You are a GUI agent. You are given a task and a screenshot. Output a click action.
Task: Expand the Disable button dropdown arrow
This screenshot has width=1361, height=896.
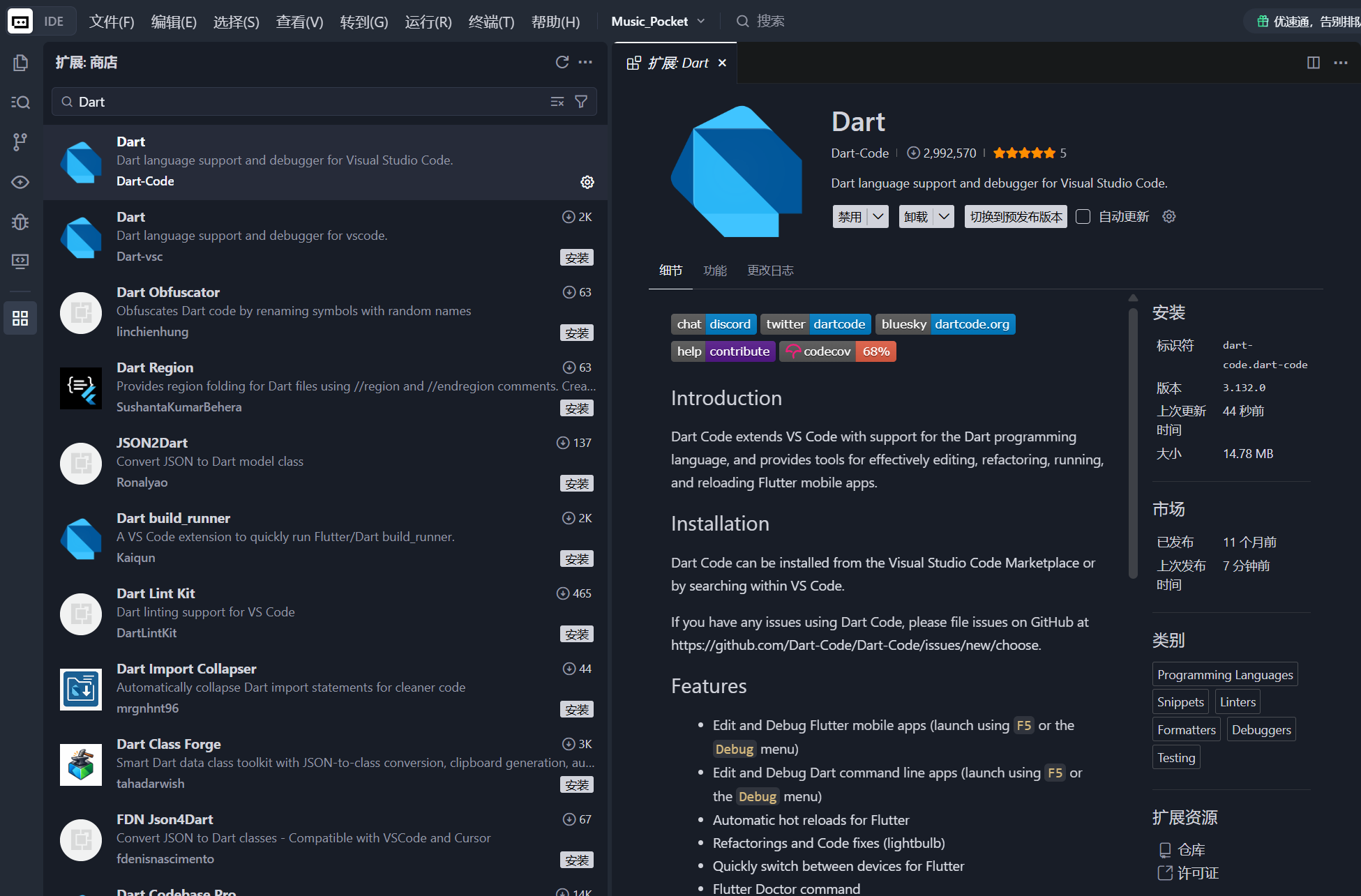878,217
